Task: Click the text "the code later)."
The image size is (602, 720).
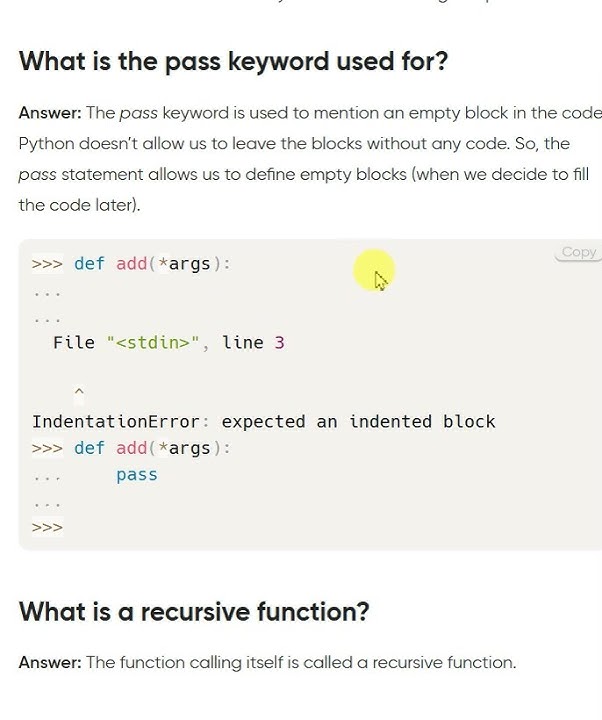Action: coord(80,205)
